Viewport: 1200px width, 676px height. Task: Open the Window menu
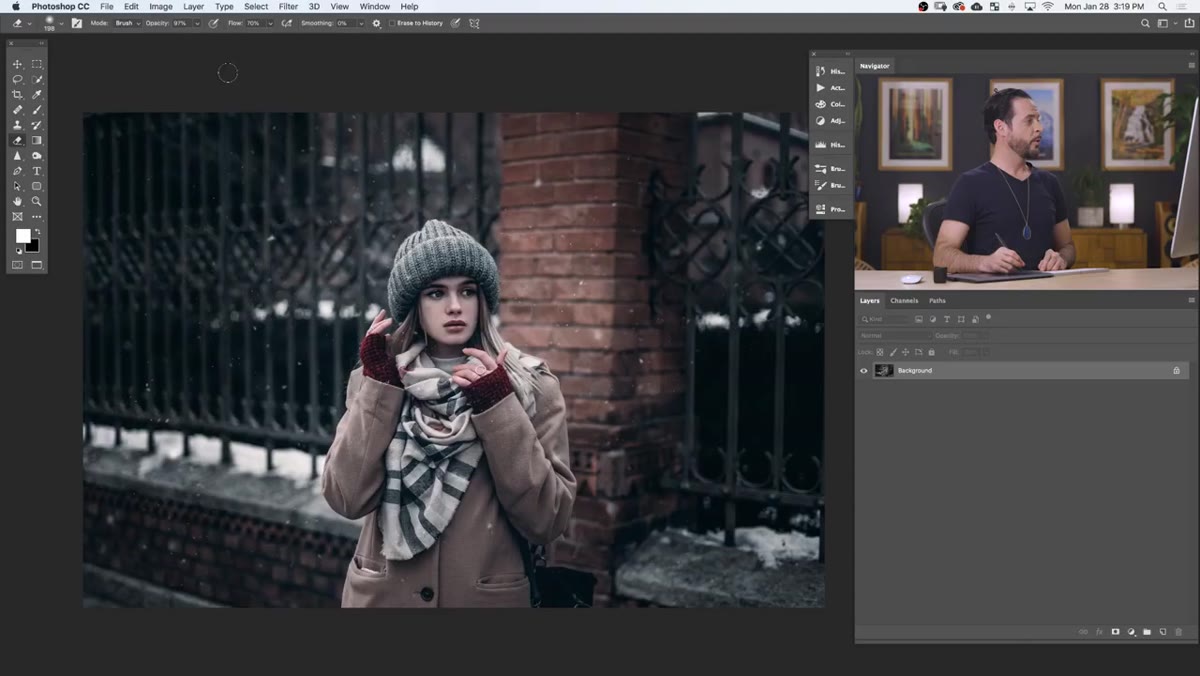(x=375, y=6)
